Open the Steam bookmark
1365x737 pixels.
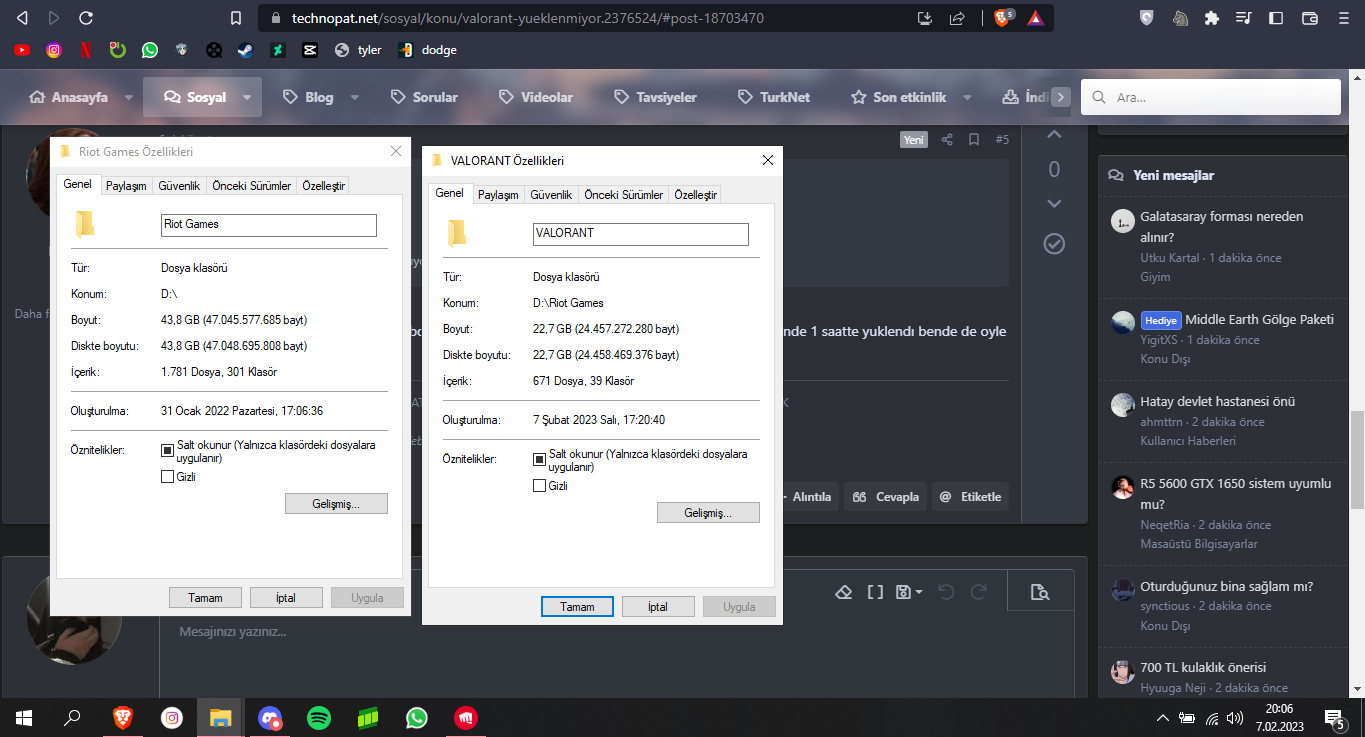click(x=246, y=50)
